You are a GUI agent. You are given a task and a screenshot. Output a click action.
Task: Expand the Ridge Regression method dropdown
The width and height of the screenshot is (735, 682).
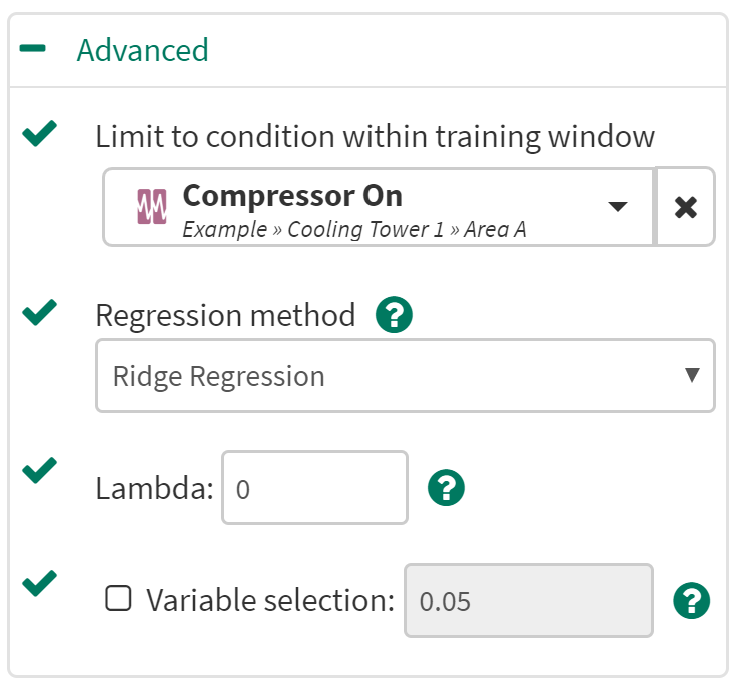coord(405,376)
